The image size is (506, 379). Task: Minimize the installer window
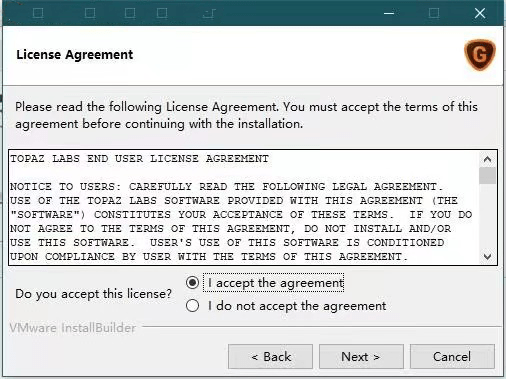389,13
